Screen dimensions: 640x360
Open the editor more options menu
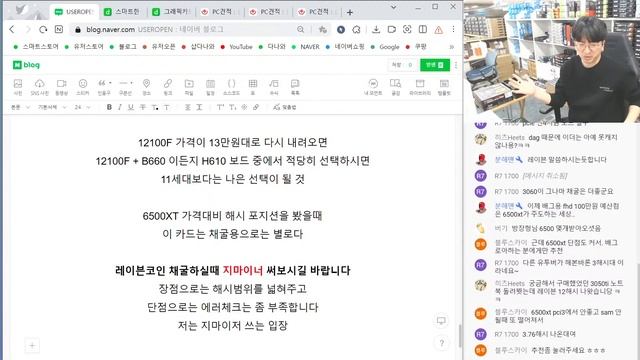tap(456, 65)
